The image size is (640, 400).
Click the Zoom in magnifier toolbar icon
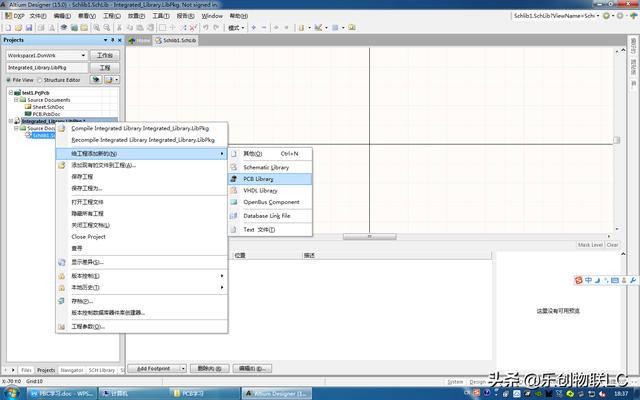[x=96, y=28]
